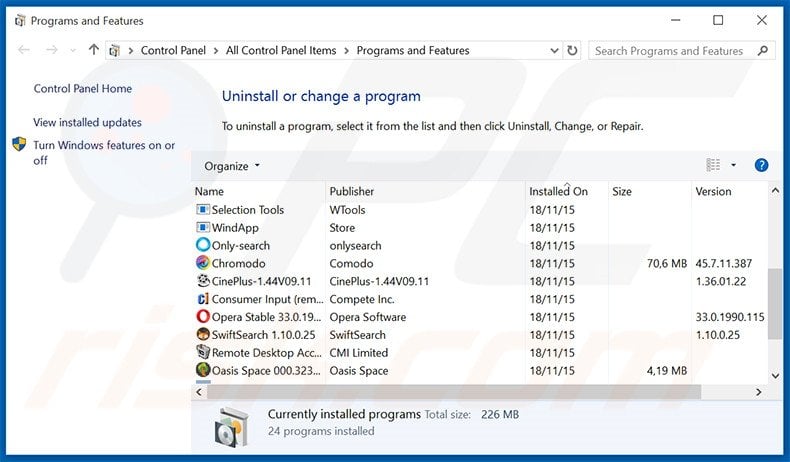Click the Chromodo browser icon
Screen dimensions: 790x462
203,262
